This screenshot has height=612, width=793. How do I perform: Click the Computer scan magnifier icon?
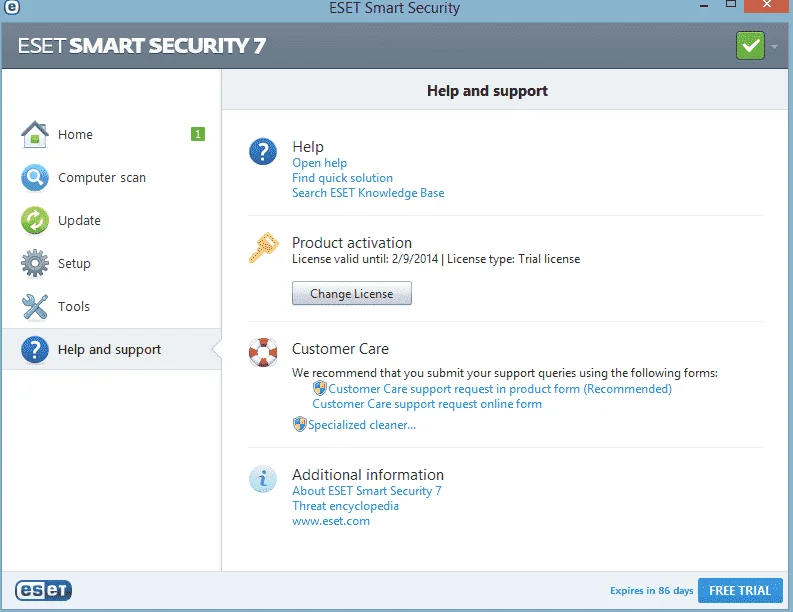(x=34, y=178)
